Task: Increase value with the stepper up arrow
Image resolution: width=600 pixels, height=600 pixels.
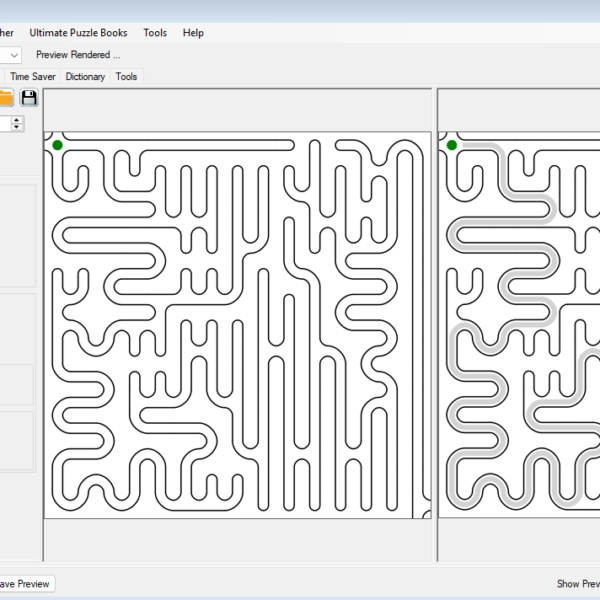Action: pyautogui.click(x=17, y=119)
